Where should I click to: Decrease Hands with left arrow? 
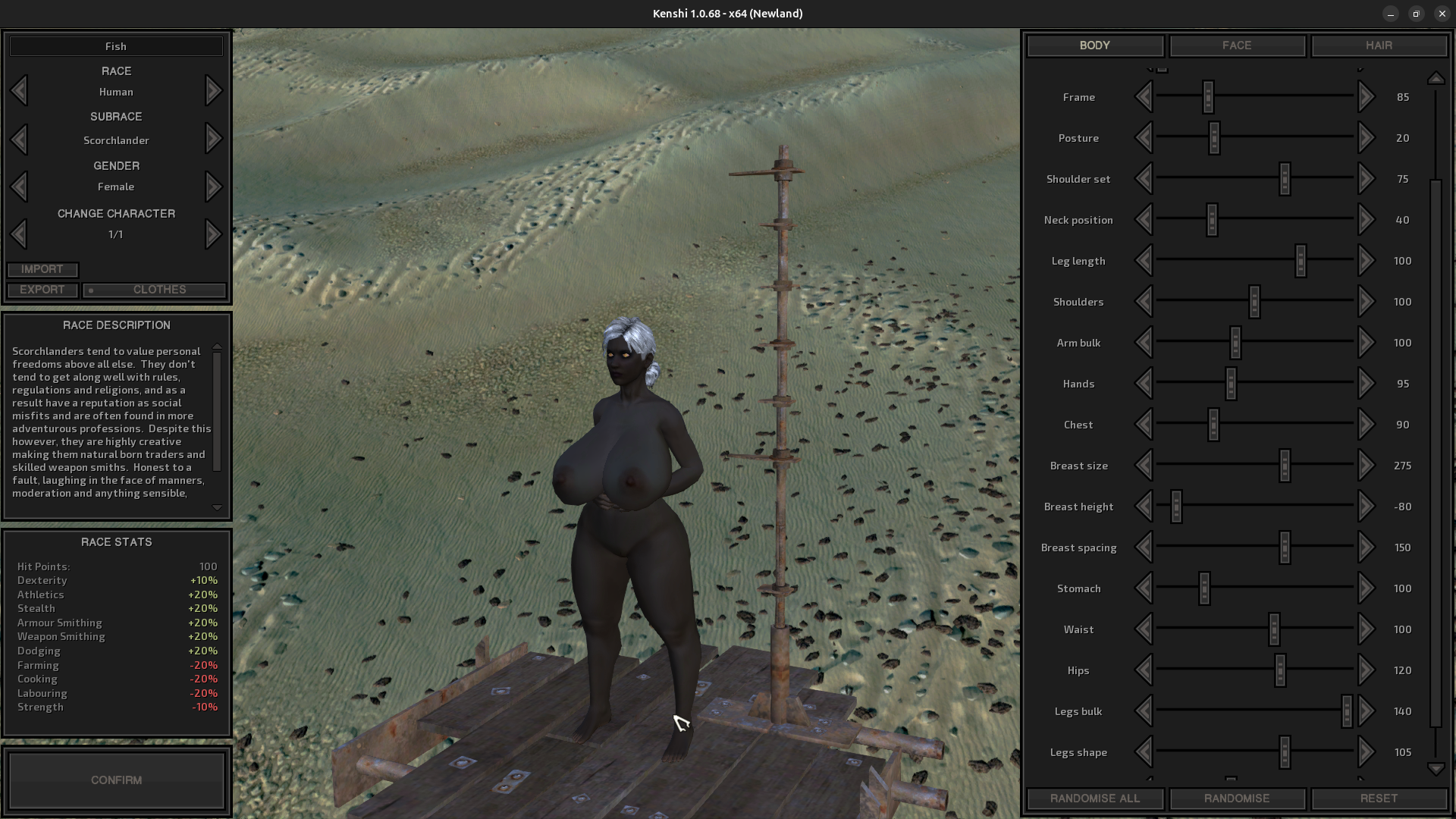click(x=1144, y=384)
